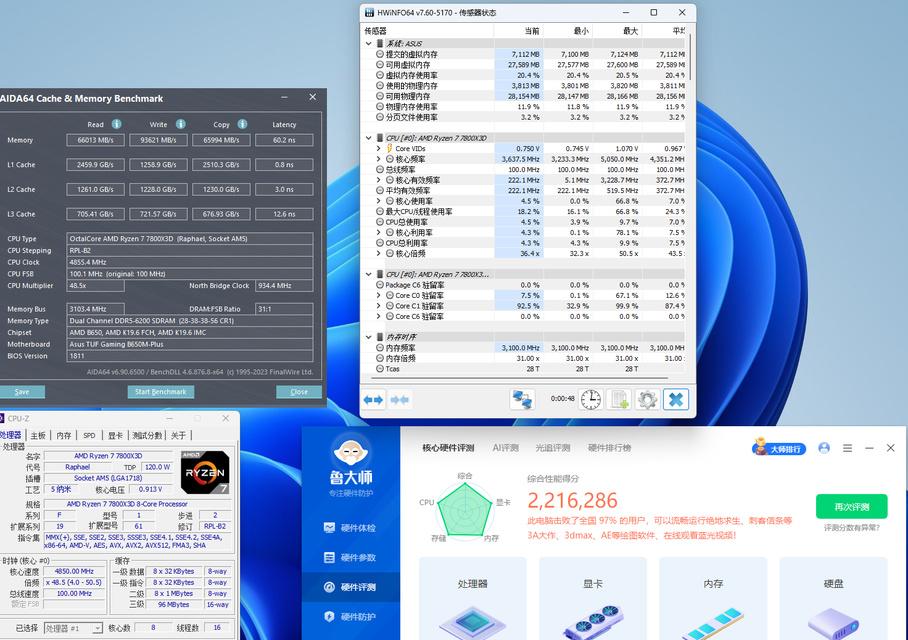Collapse the 内存时序 sensor group

click(x=369, y=337)
